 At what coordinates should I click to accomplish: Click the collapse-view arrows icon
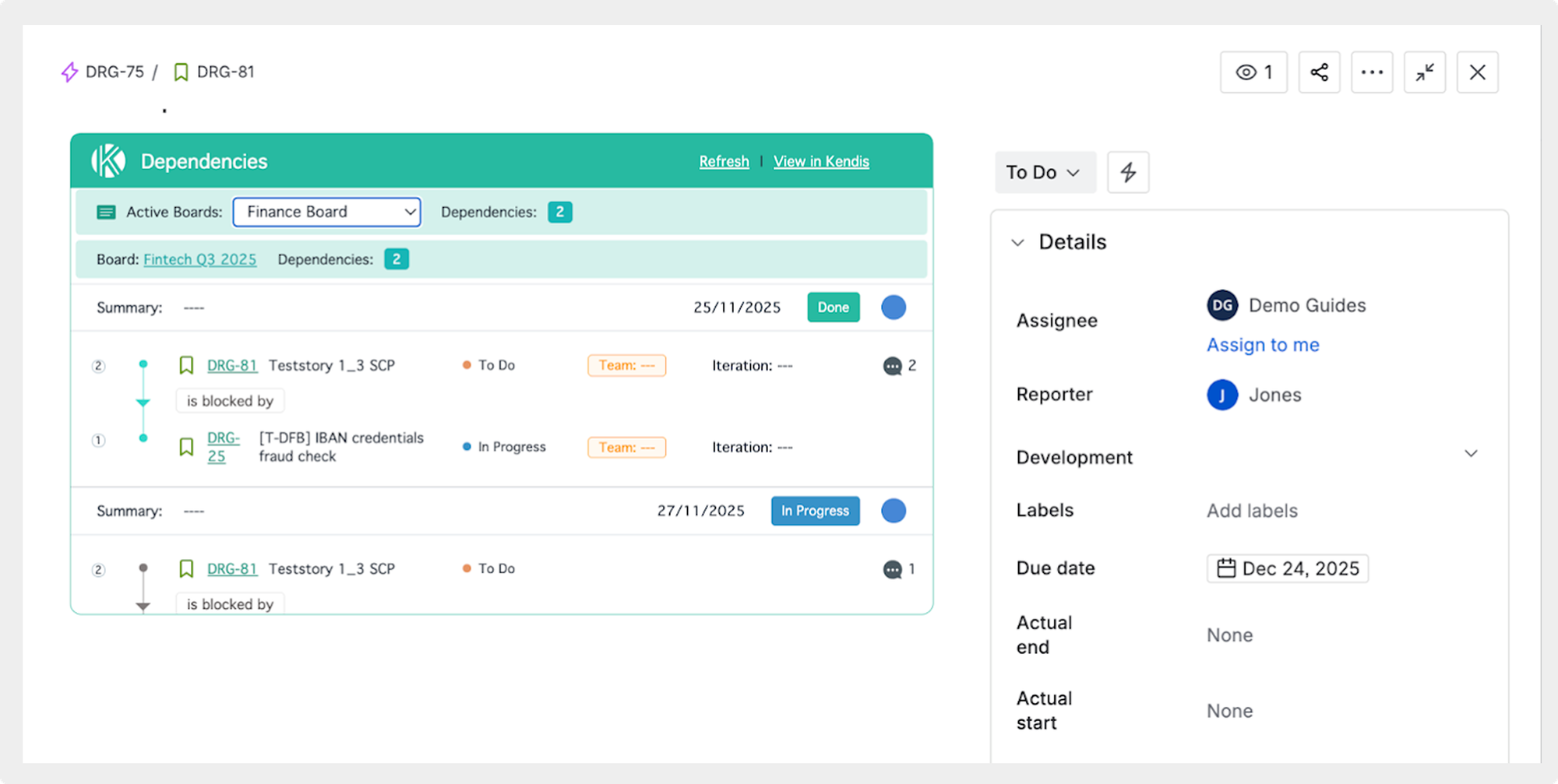tap(1424, 72)
